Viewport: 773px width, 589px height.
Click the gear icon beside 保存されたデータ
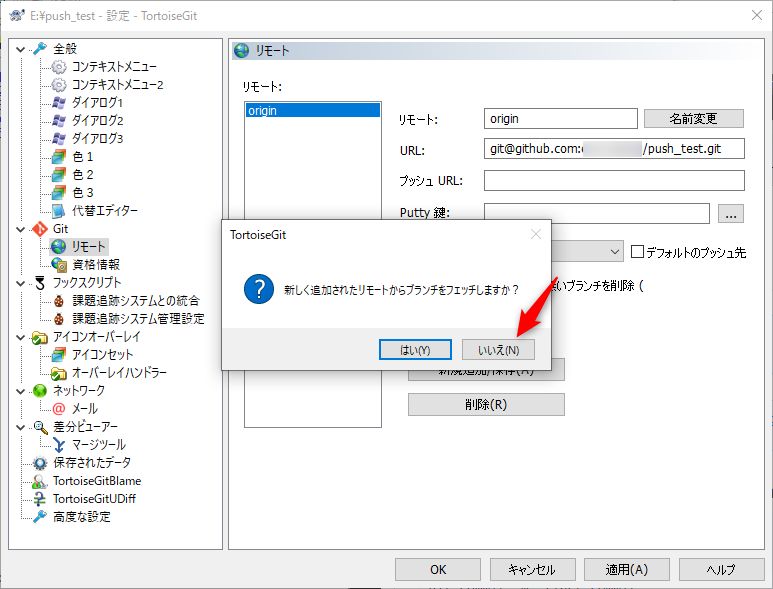pos(39,463)
